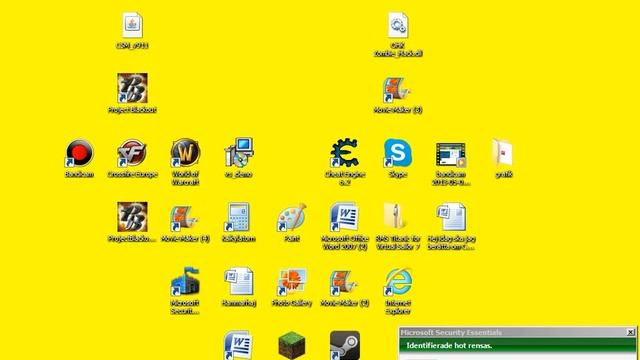
Task: Open the ProjectBlacko... icon without shortcut arrow
Action: (132, 217)
